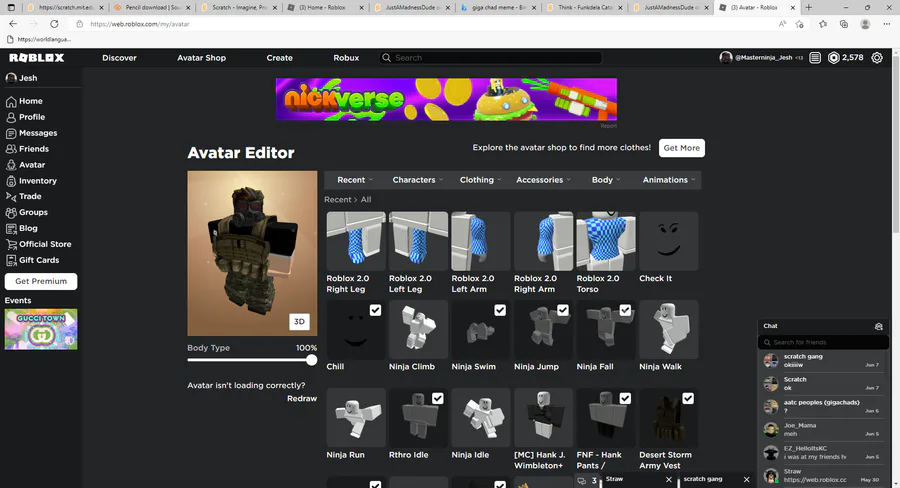Expand the Characters dropdown
Screen dimensions: 900x488
coord(418,180)
